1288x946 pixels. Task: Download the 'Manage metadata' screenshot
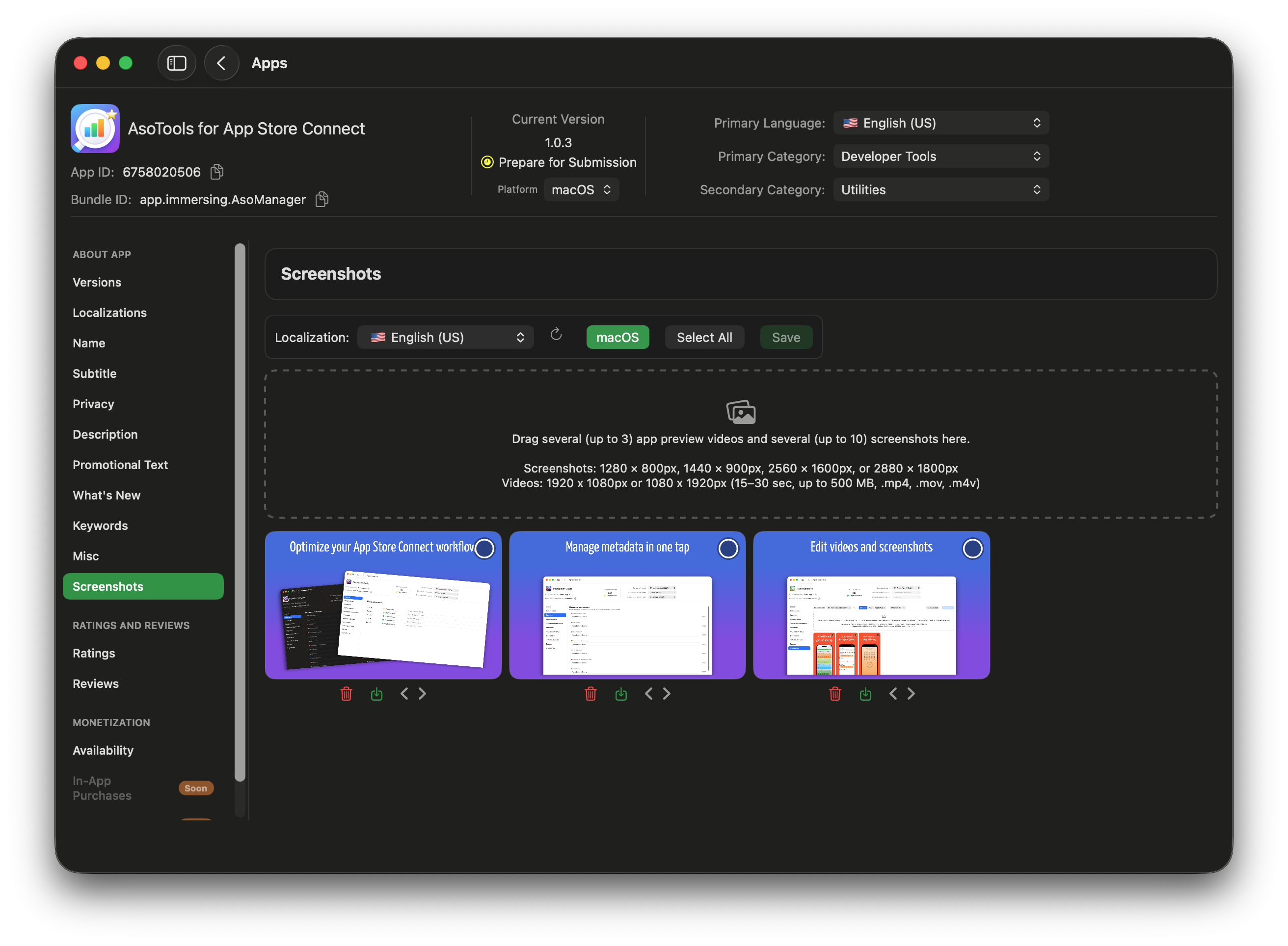621,693
